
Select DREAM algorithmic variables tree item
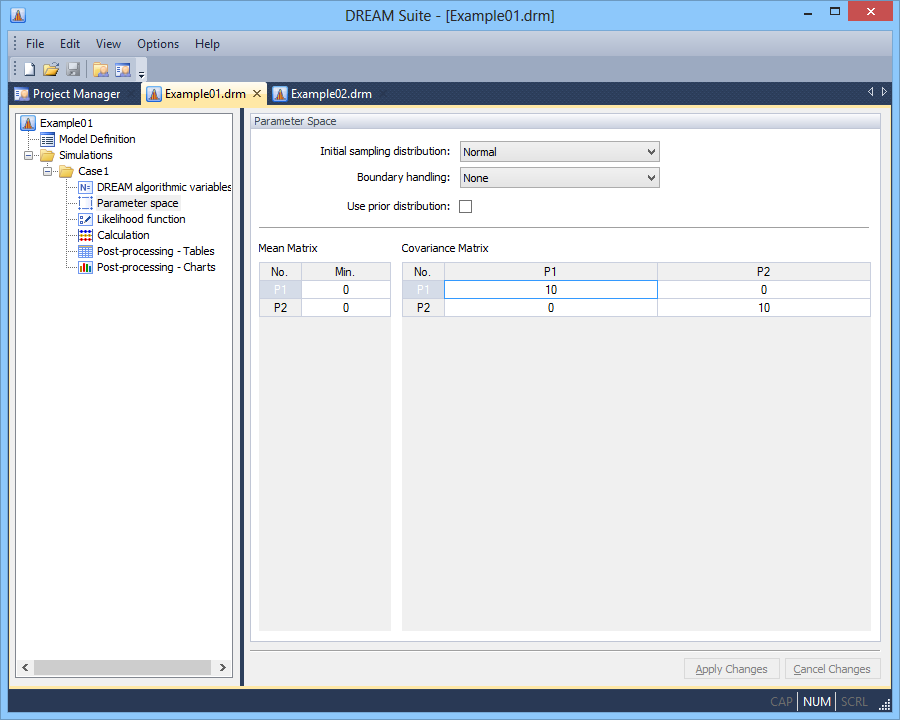click(x=164, y=187)
